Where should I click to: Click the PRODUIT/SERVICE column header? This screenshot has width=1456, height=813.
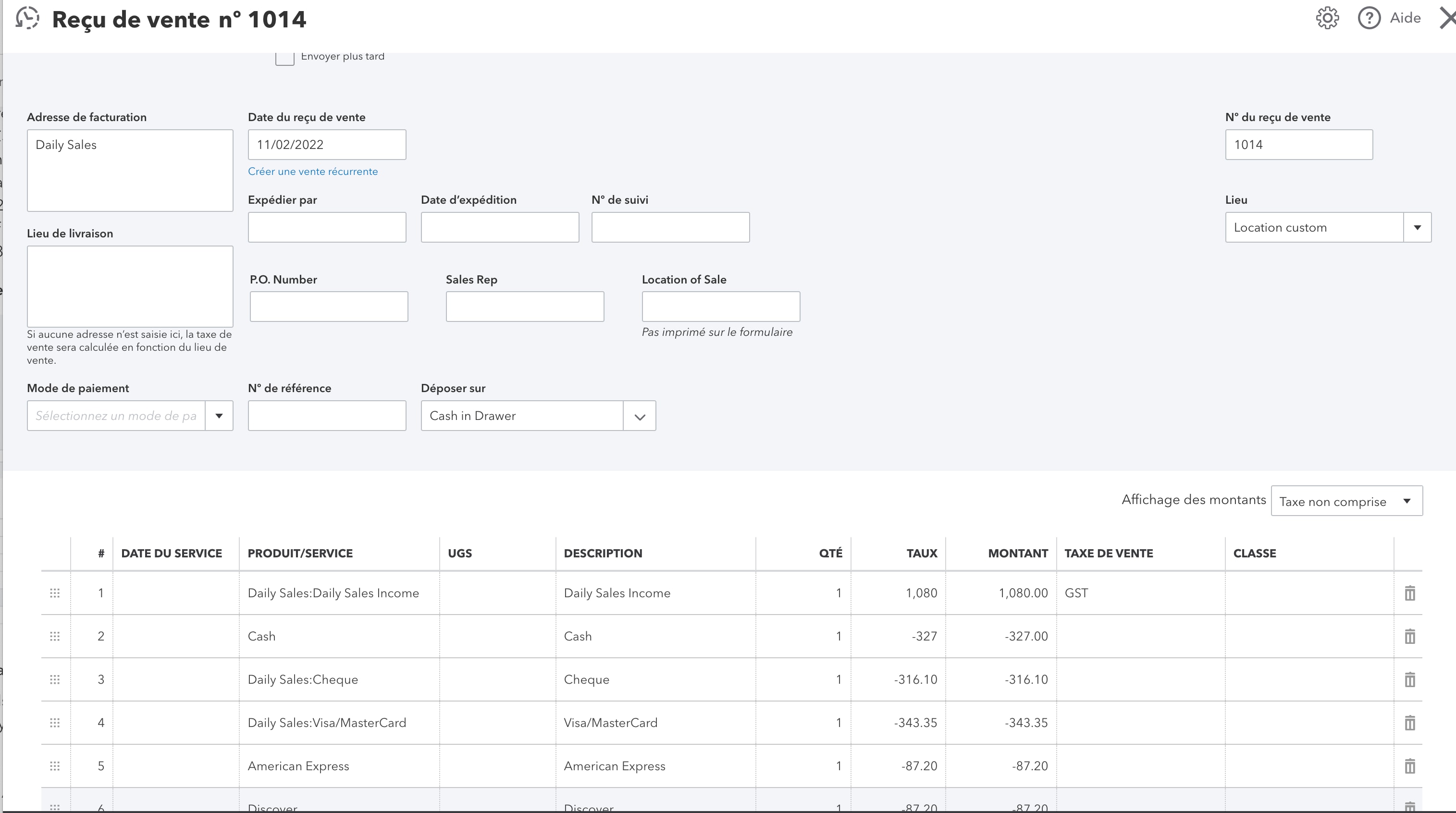tap(300, 554)
